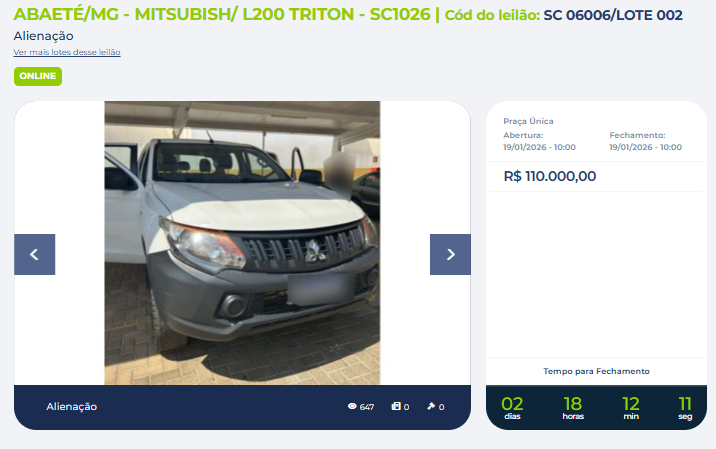Advance to the next vehicle photo
This screenshot has width=716, height=449.
tap(450, 254)
